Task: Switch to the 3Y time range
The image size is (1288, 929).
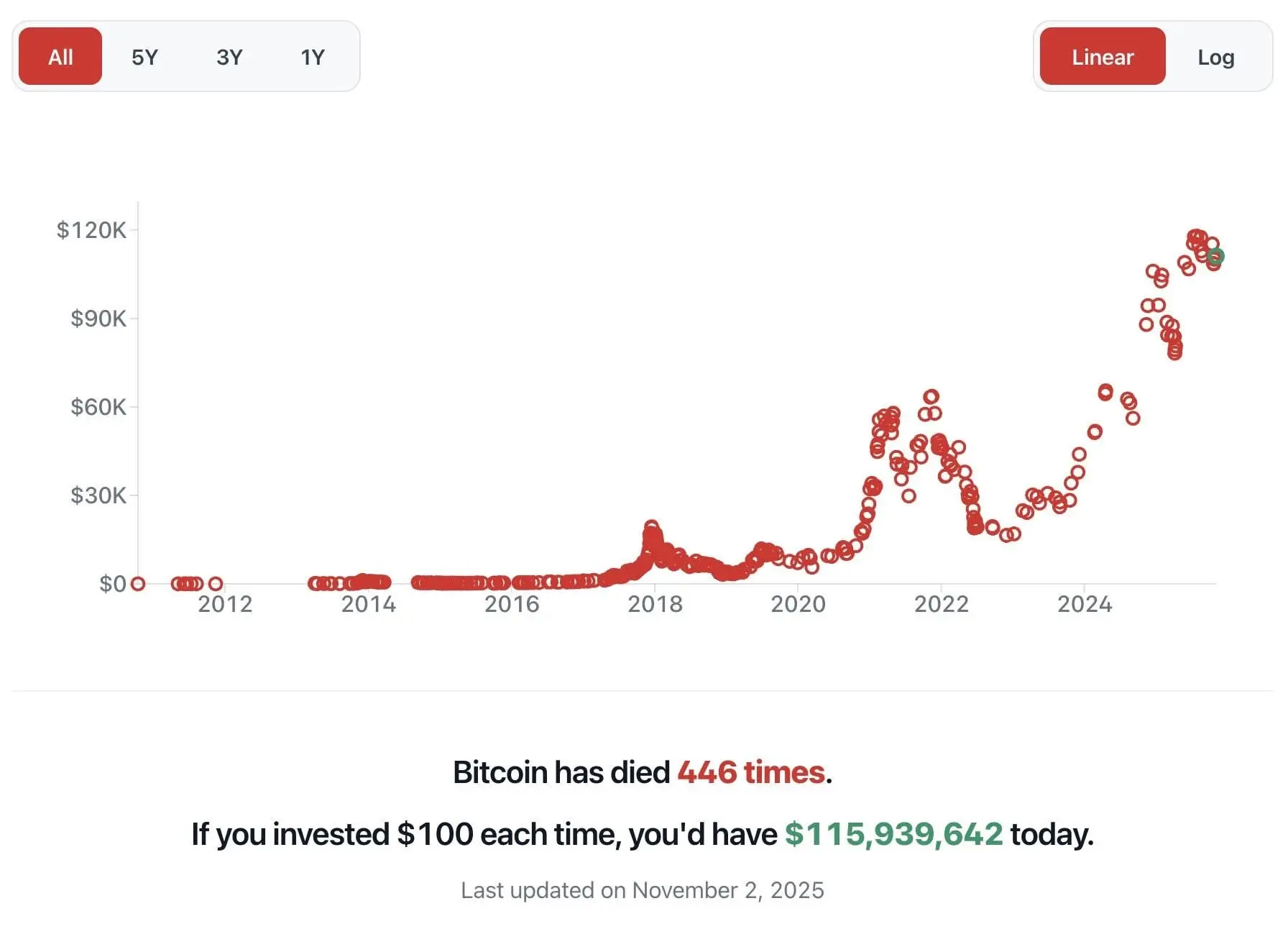Action: point(229,57)
